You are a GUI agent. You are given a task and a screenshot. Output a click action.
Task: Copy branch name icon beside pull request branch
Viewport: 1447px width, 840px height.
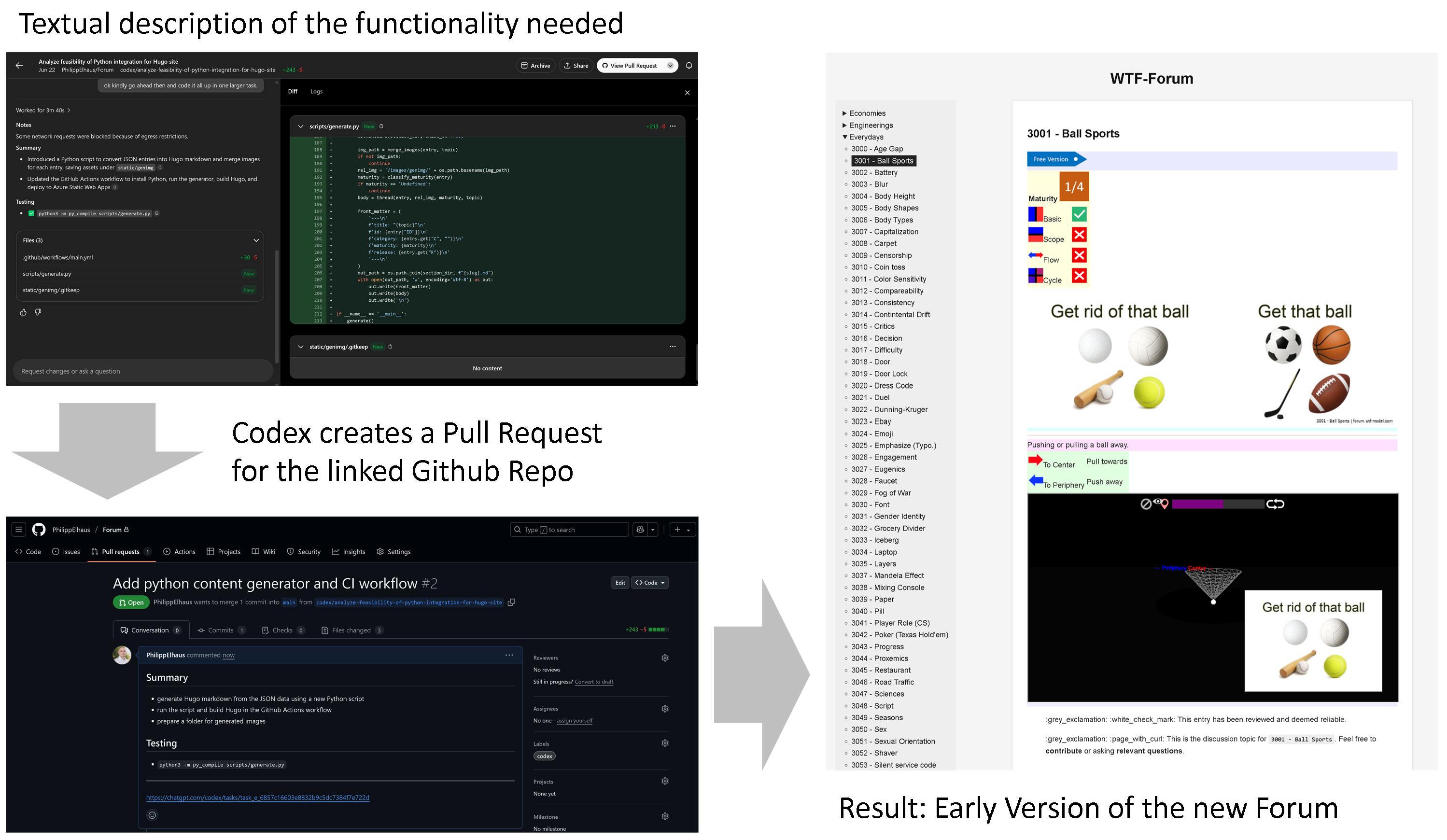(x=512, y=602)
